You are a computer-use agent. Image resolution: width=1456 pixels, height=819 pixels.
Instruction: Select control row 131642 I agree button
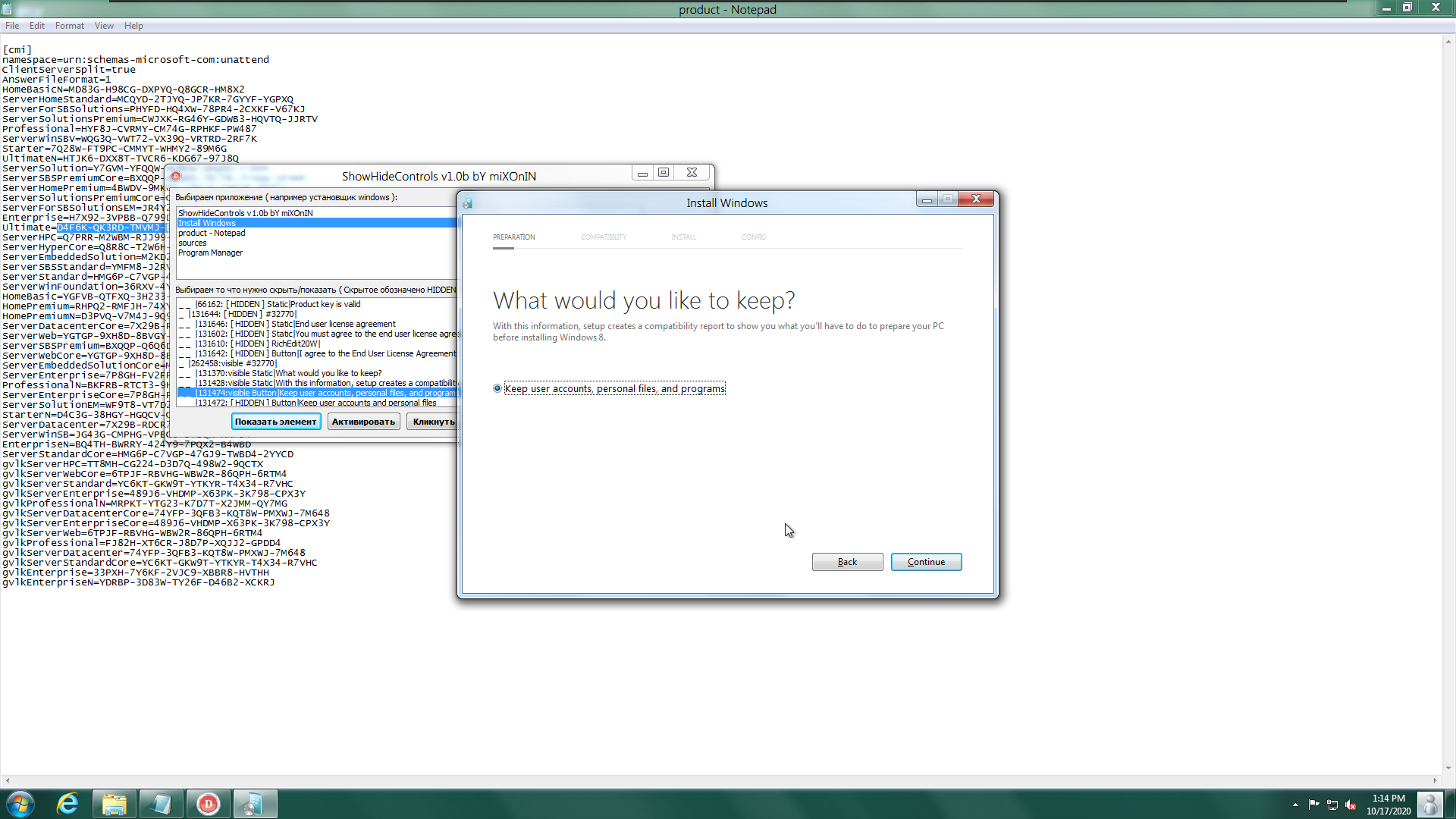tap(318, 353)
